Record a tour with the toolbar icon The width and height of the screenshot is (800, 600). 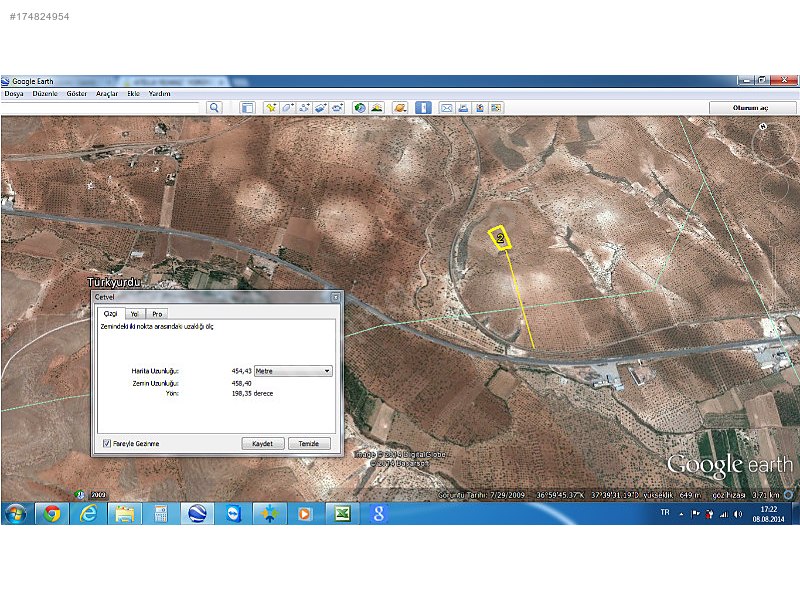tap(337, 108)
